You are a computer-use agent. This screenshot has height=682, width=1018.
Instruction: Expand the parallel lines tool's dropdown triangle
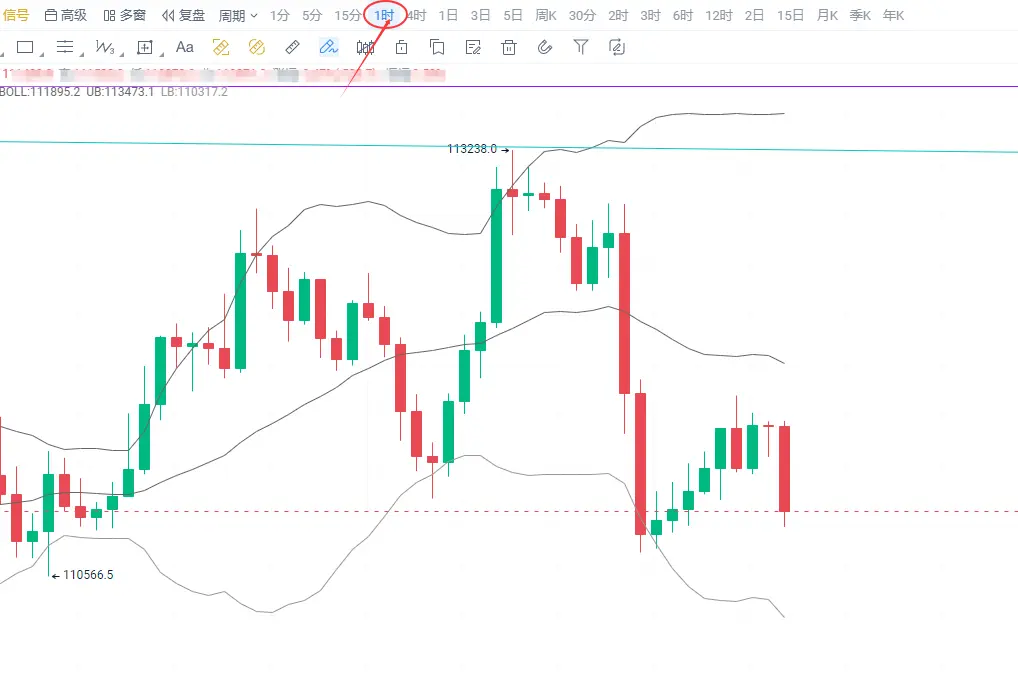[x=81, y=55]
